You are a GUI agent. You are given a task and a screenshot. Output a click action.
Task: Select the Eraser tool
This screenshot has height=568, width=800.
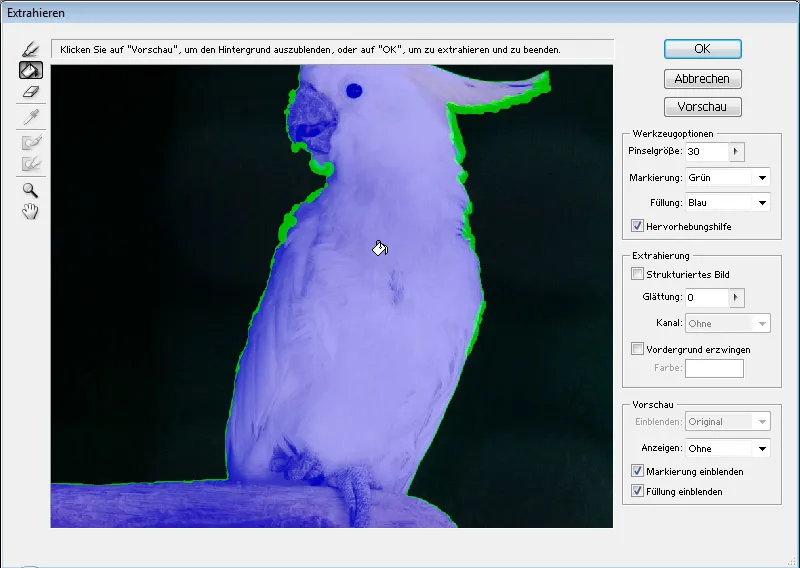pos(31,92)
